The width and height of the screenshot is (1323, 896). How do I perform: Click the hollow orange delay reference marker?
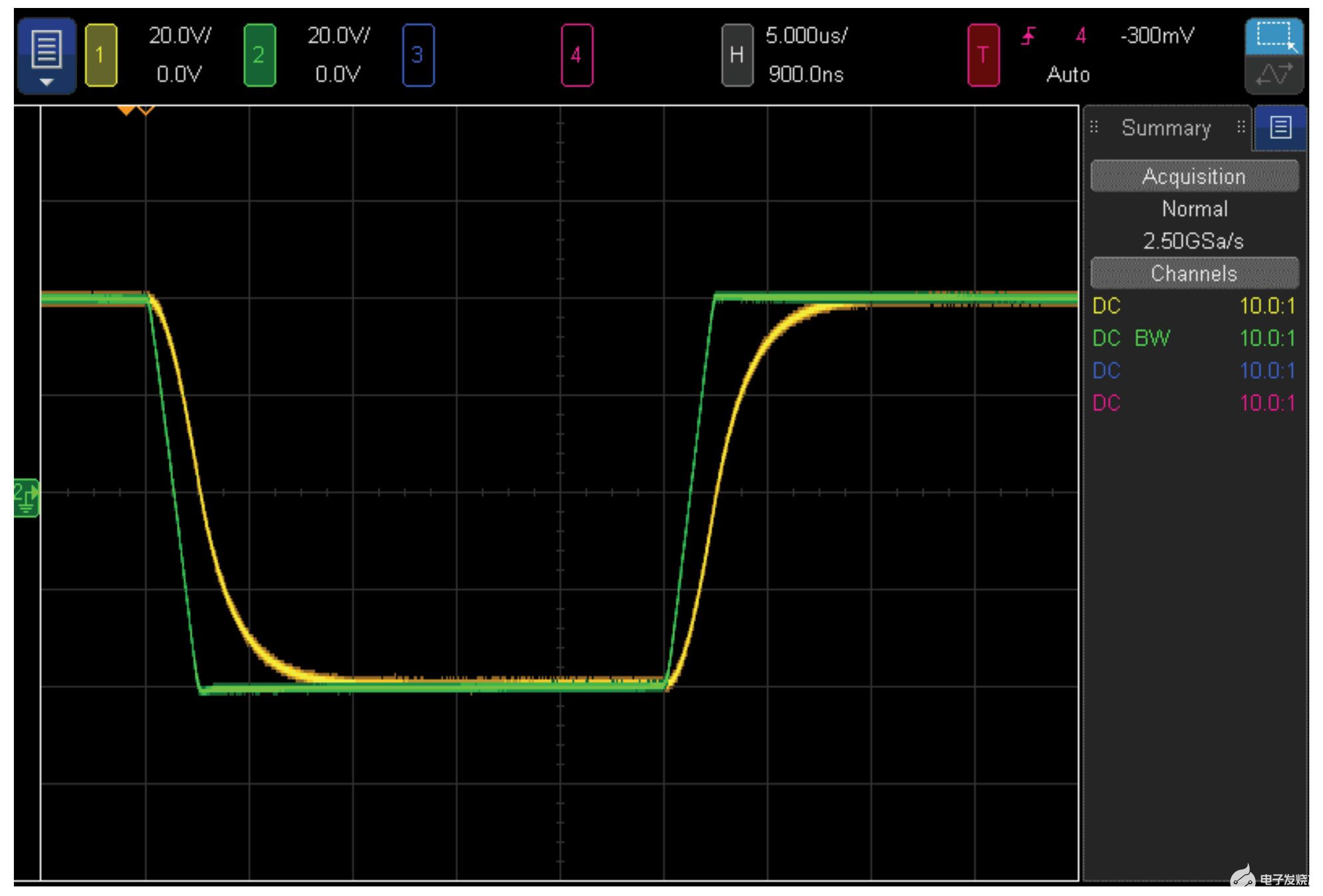(x=146, y=110)
